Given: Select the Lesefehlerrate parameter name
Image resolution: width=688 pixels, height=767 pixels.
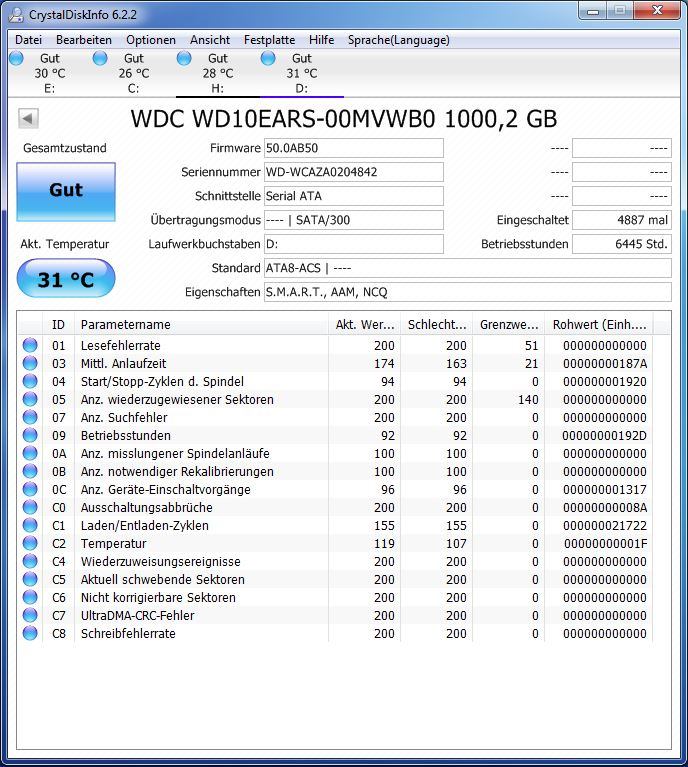Looking at the screenshot, I should 120,345.
